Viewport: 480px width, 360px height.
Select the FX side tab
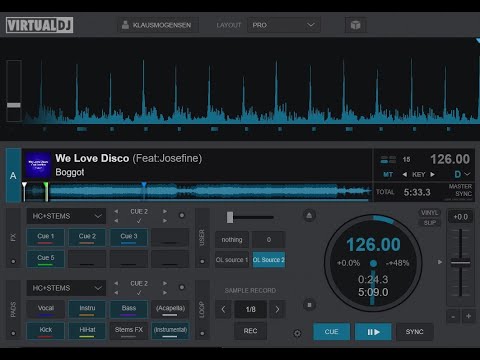[13, 238]
